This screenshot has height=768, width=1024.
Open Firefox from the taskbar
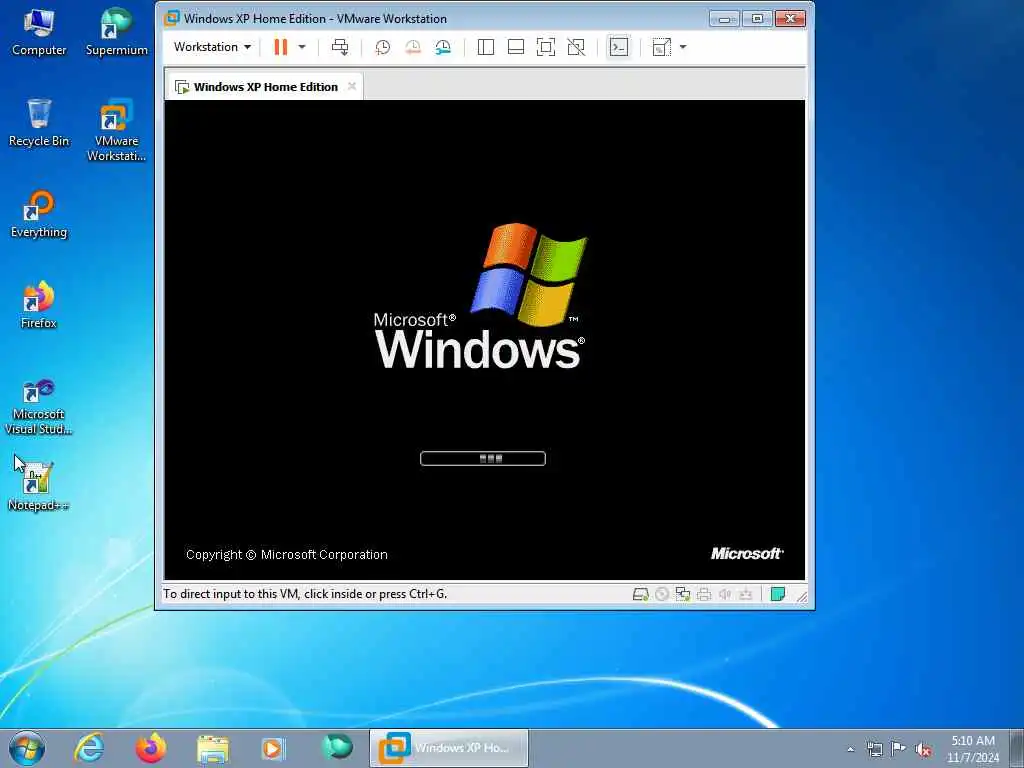(151, 748)
